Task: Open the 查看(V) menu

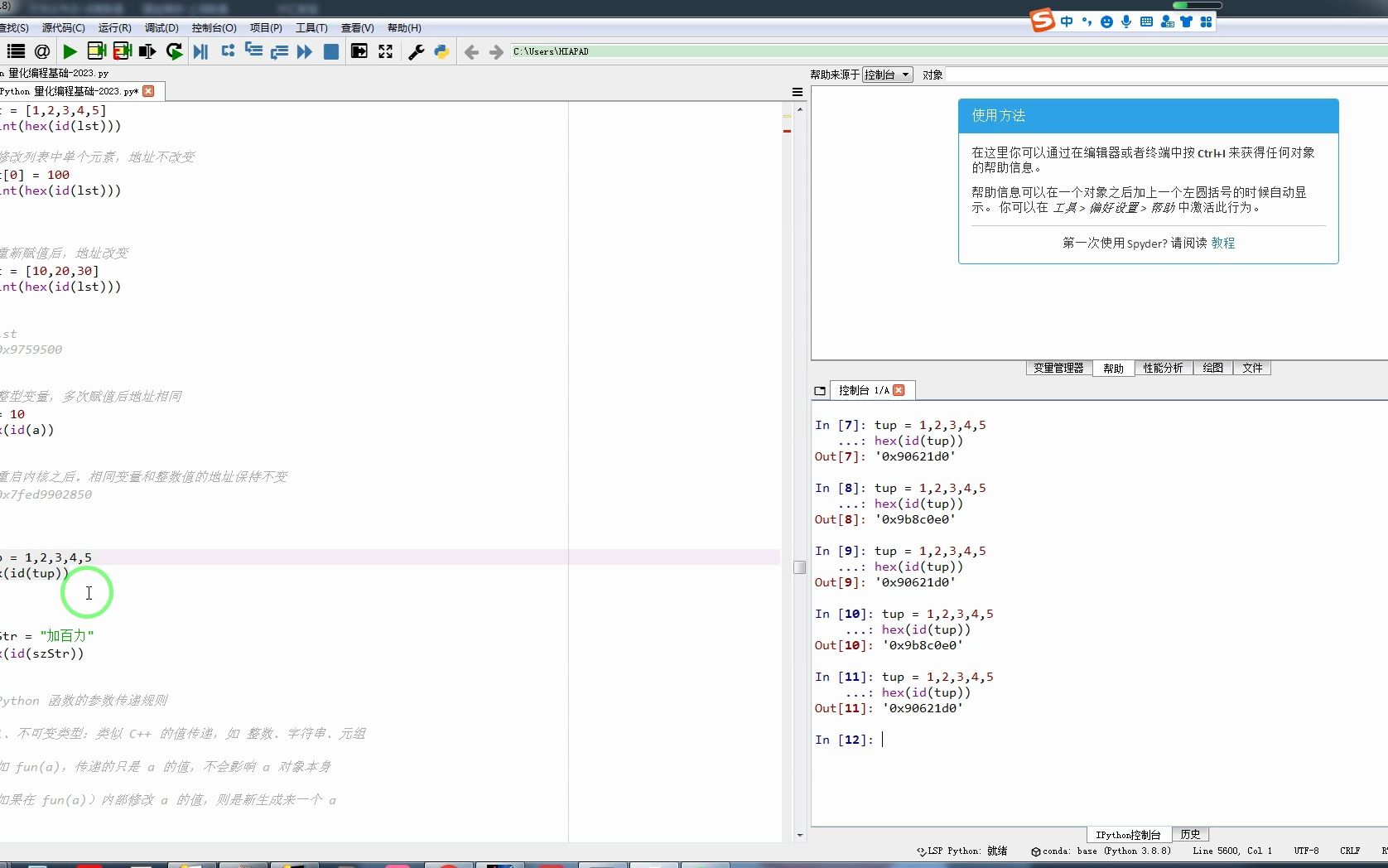Action: click(357, 27)
